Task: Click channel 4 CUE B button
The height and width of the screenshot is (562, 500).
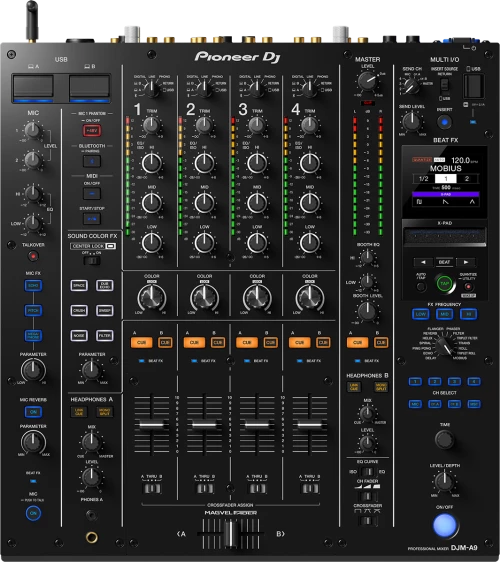Action: click(x=323, y=343)
